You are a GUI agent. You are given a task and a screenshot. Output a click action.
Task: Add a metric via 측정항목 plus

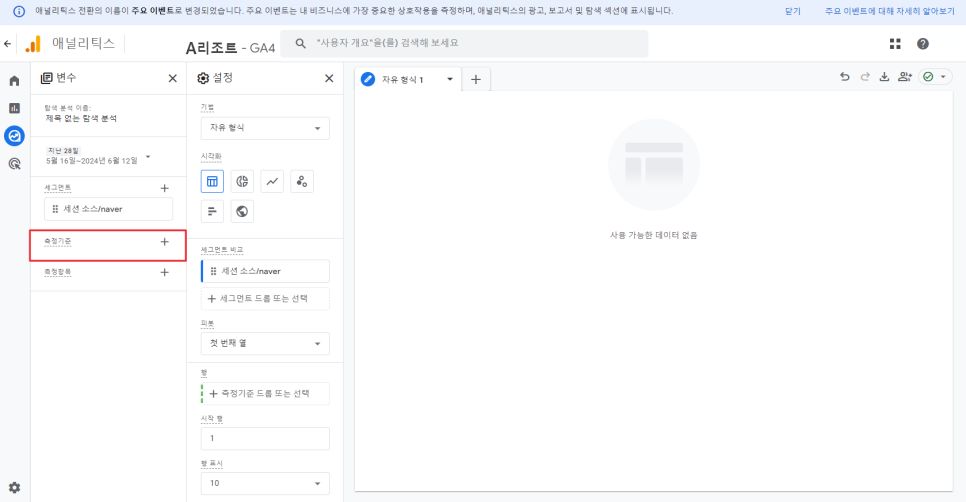pyautogui.click(x=164, y=272)
